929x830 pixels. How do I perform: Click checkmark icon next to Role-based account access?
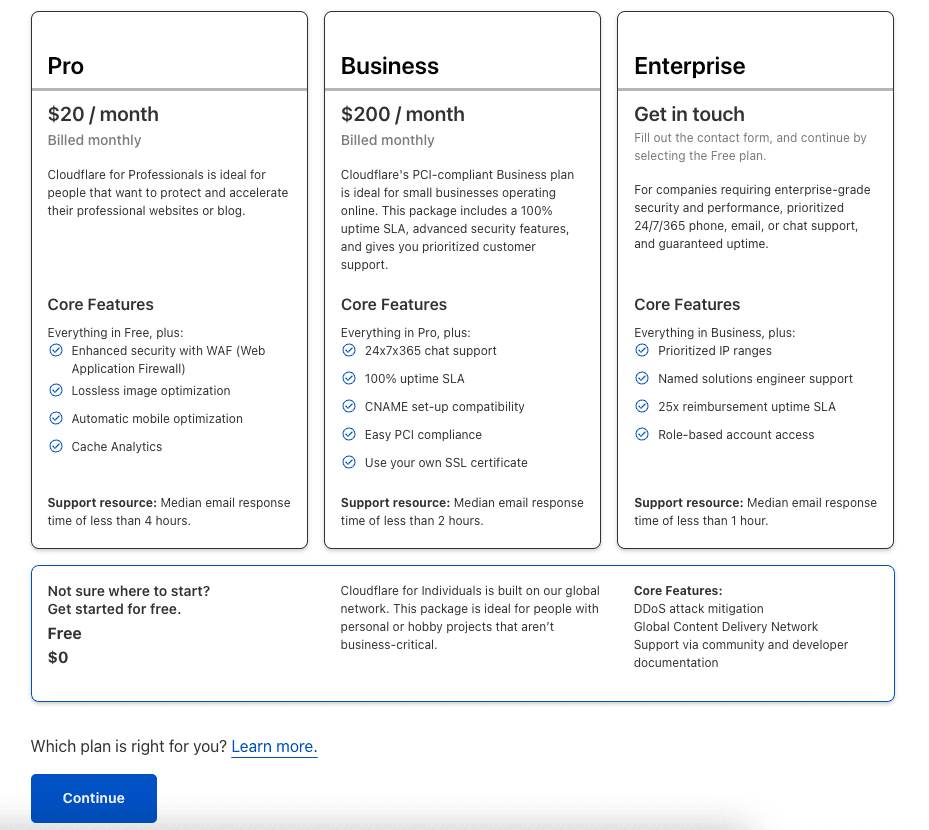[x=642, y=434]
